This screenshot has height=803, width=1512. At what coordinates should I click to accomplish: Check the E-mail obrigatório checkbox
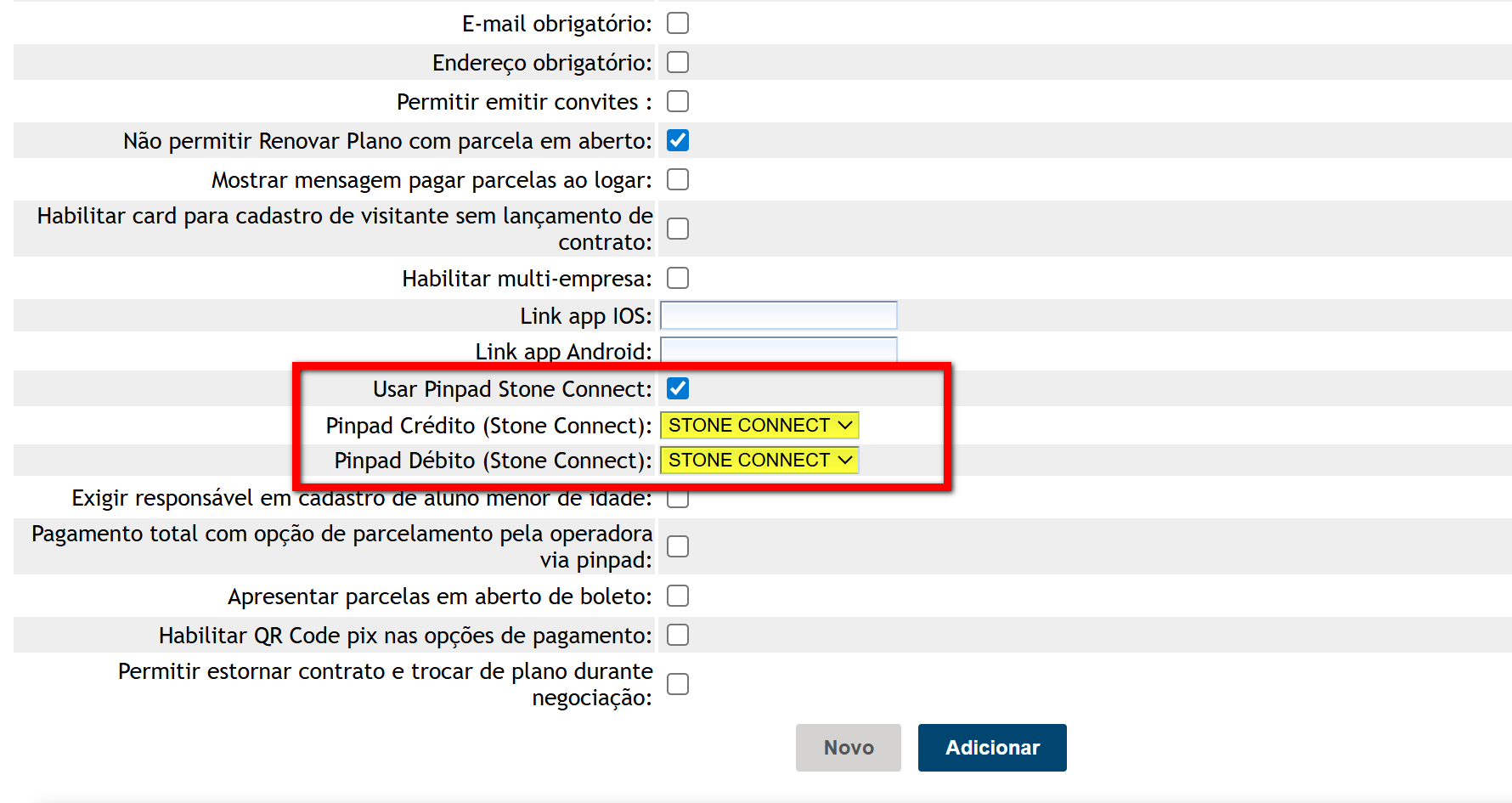pos(677,23)
